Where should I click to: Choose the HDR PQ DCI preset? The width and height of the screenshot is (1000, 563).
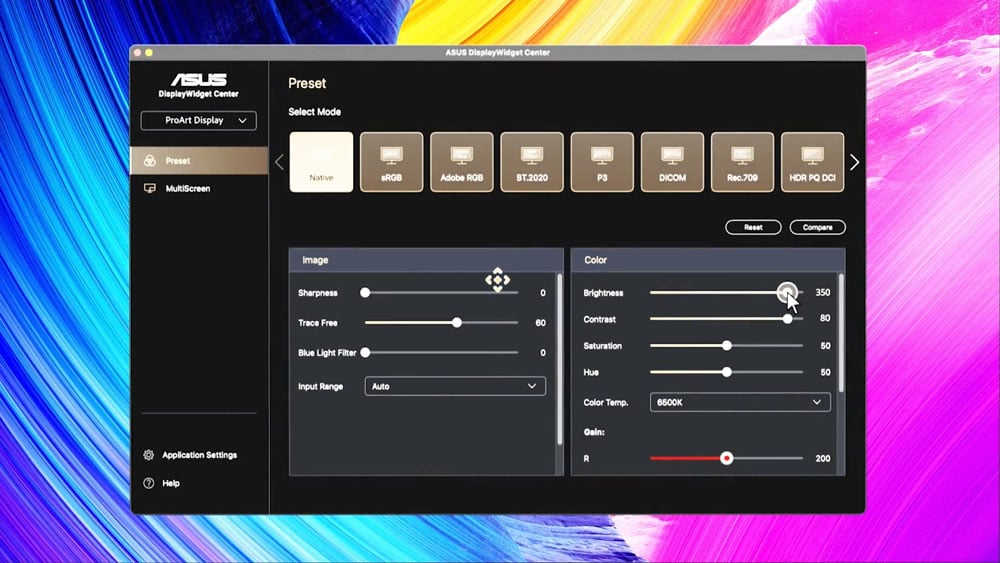coord(812,162)
